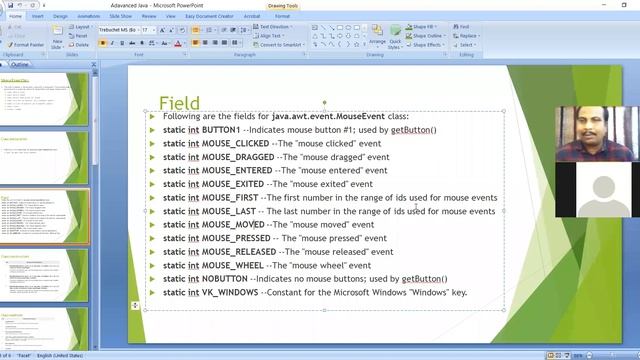Click the Decrease List Level icon
The width and height of the screenshot is (640, 360).
click(224, 30)
